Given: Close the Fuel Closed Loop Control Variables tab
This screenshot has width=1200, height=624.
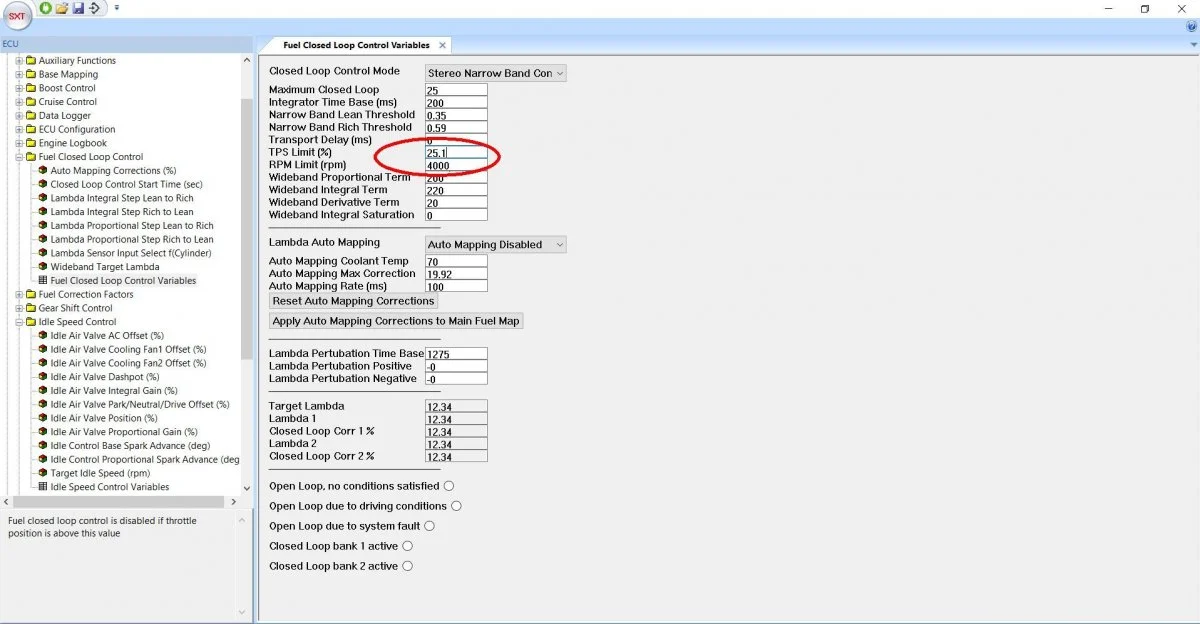Looking at the screenshot, I should point(443,45).
